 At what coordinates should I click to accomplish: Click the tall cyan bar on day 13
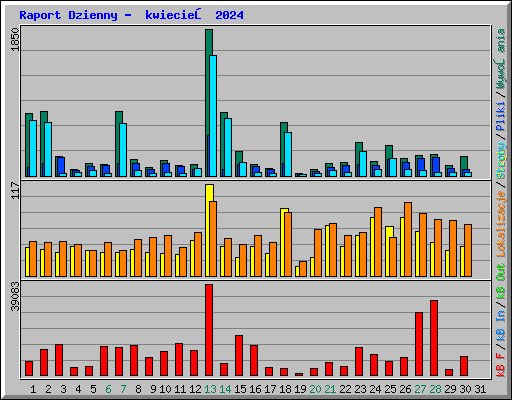213,116
